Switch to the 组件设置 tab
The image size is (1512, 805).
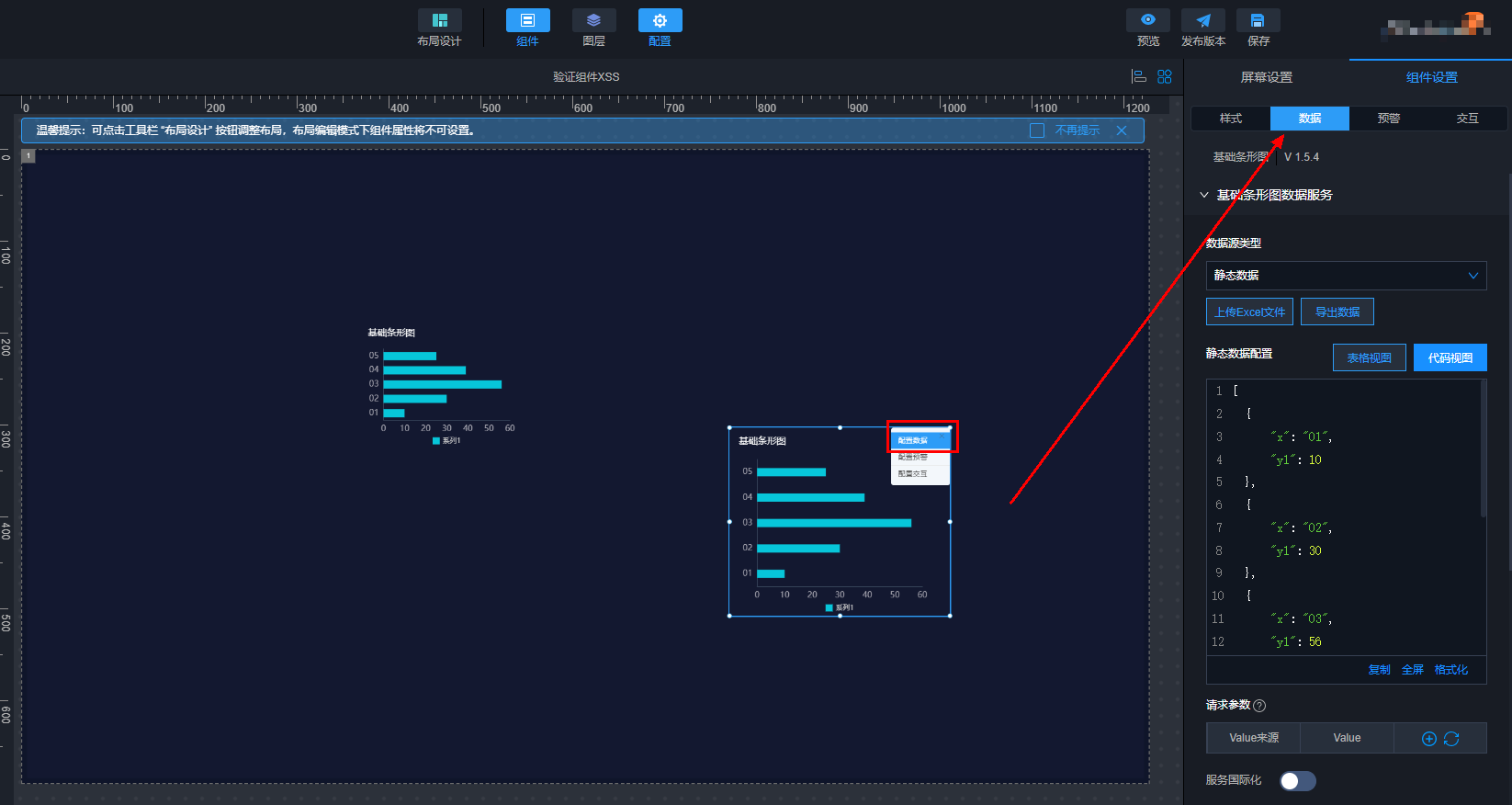(x=1431, y=77)
